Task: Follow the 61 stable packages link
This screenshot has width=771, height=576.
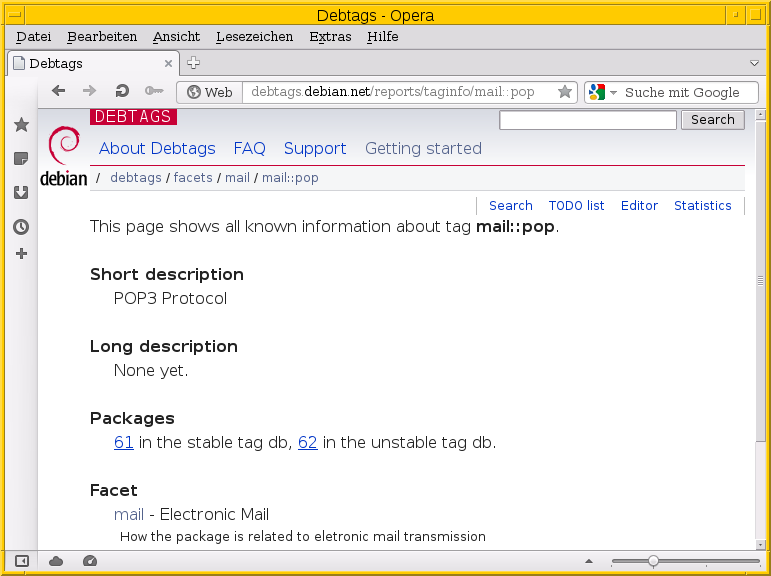Action: point(124,442)
